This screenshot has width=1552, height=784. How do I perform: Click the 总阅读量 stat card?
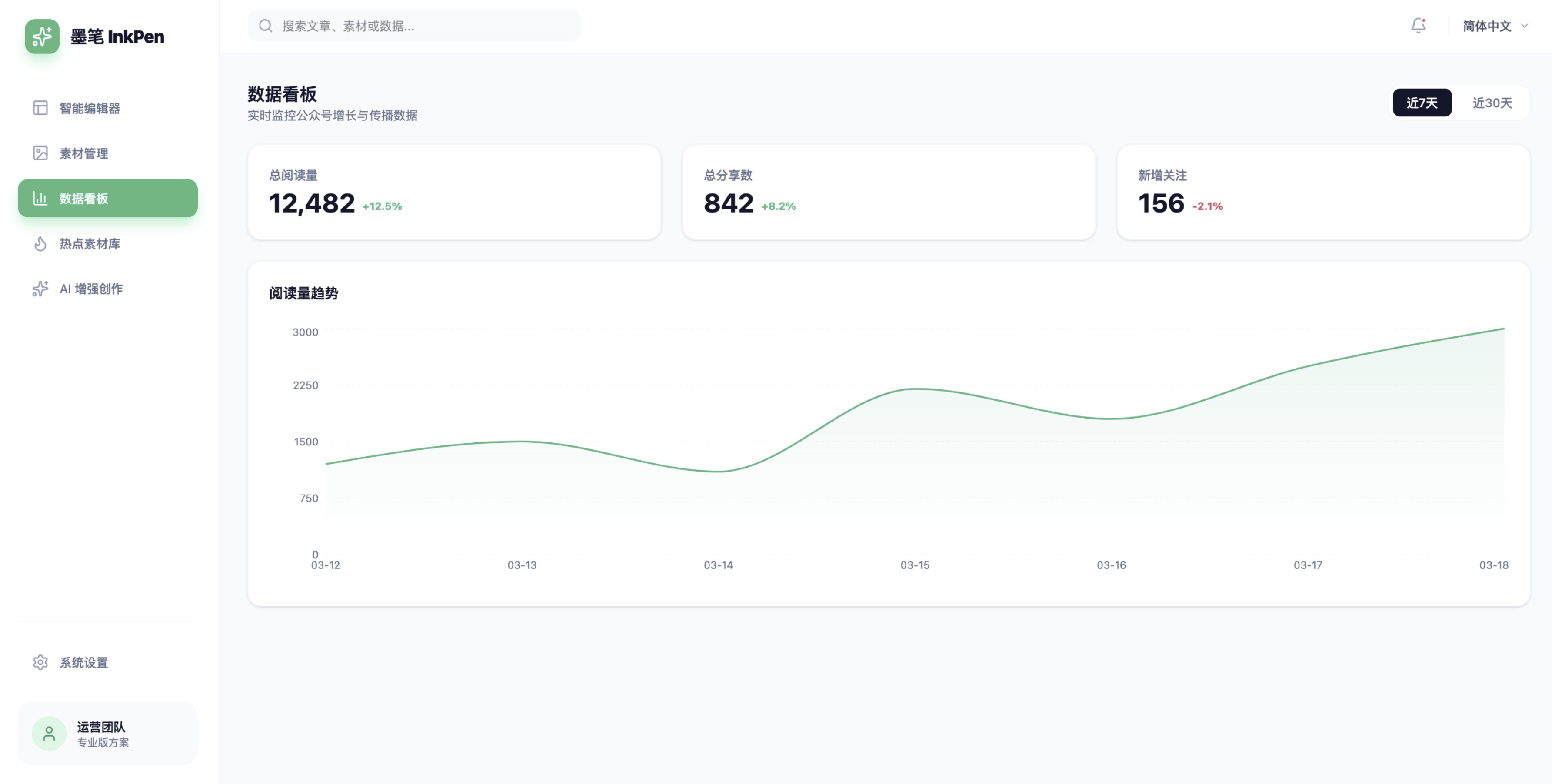pos(454,192)
